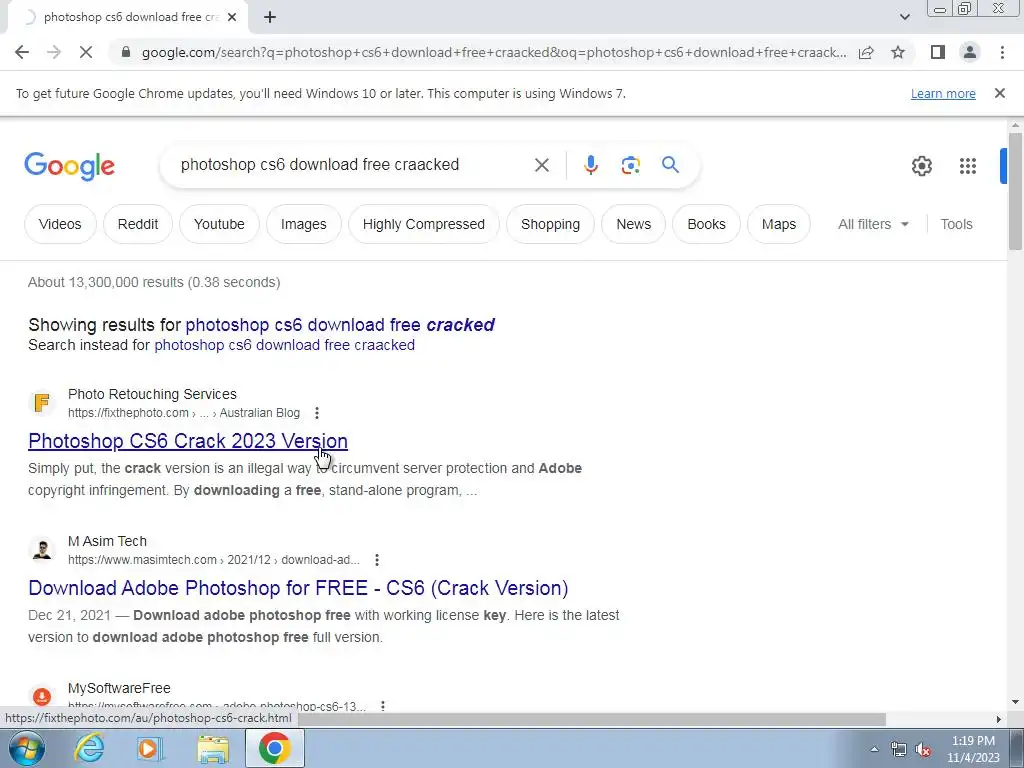Image resolution: width=1024 pixels, height=768 pixels.
Task: Filter results by Reddit
Action: tap(138, 224)
